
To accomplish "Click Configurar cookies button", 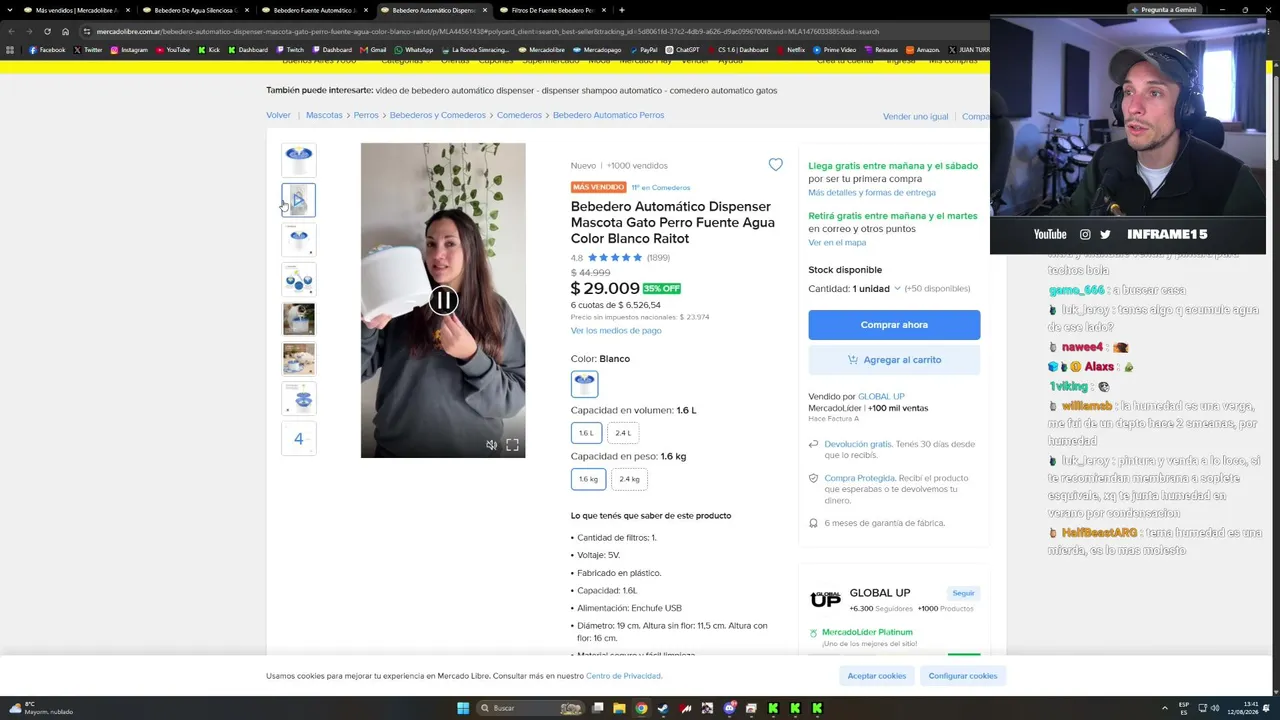I will (x=963, y=676).
